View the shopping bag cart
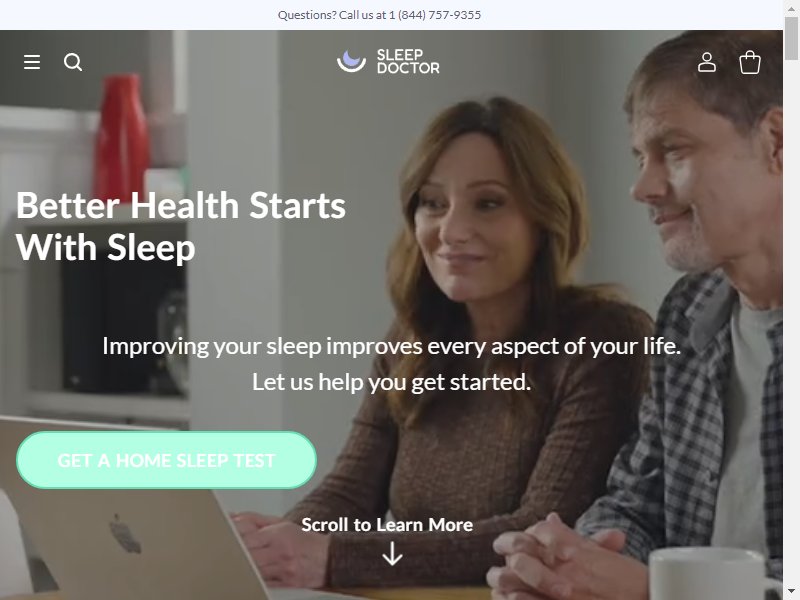The width and height of the screenshot is (800, 600). click(749, 62)
